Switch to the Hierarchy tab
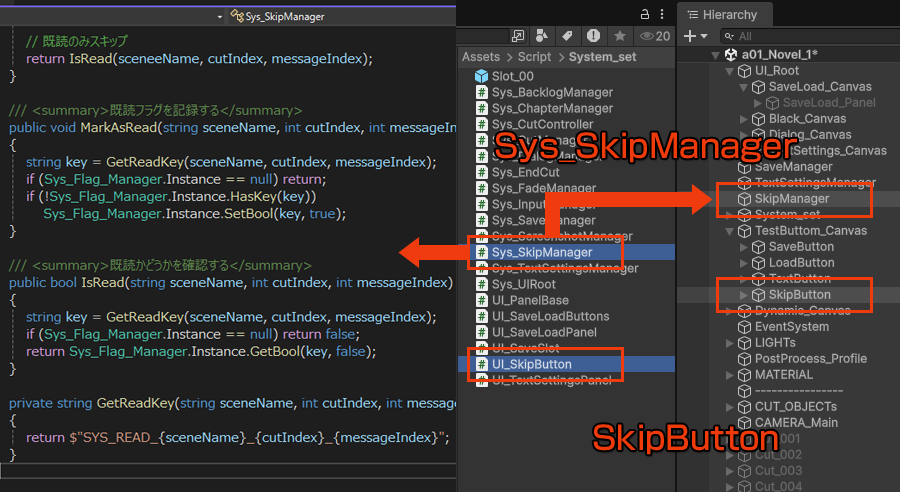 722,15
